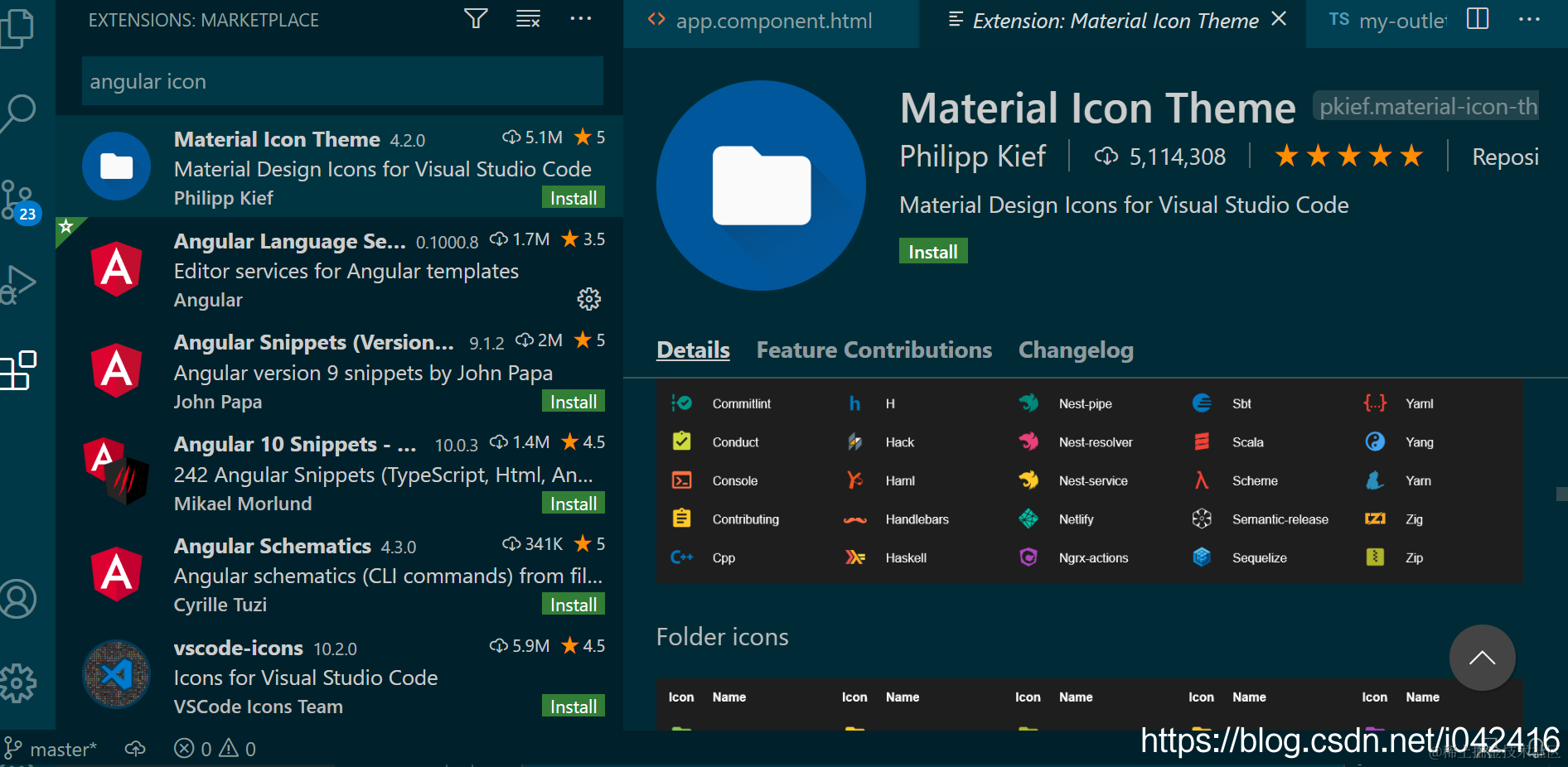Open Extensions panel more actions menu

pyautogui.click(x=581, y=18)
